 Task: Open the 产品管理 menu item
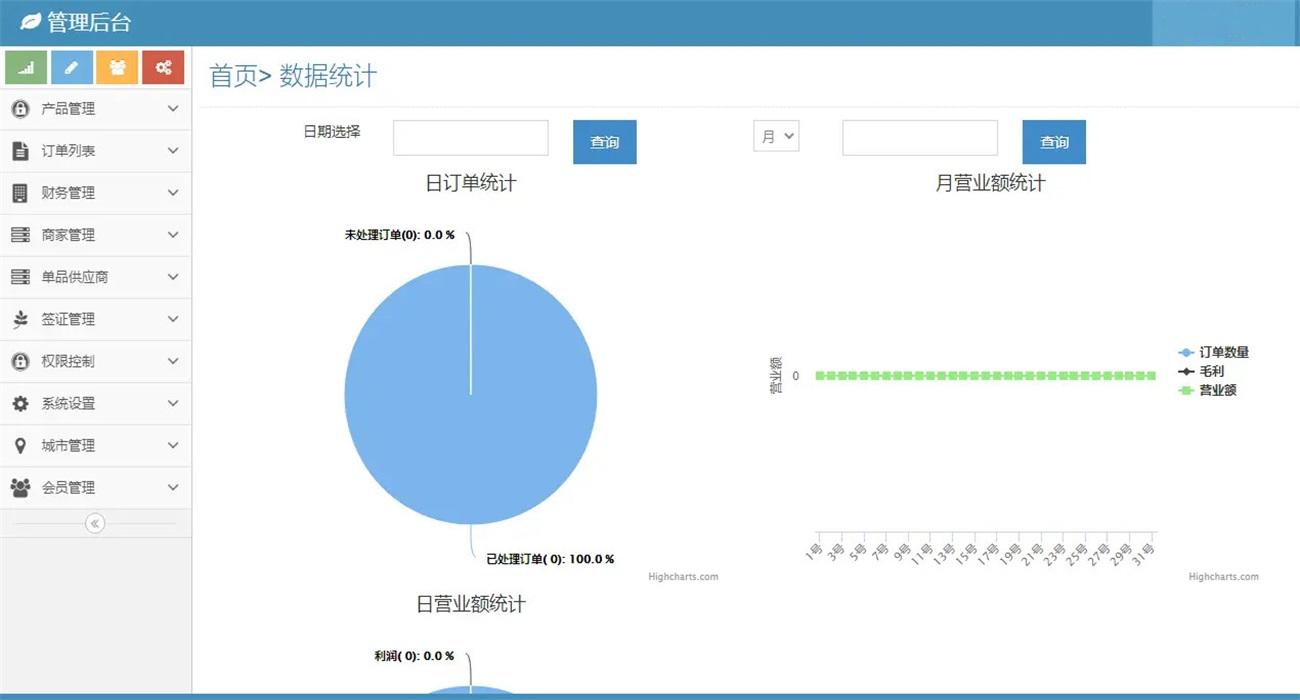tap(95, 109)
